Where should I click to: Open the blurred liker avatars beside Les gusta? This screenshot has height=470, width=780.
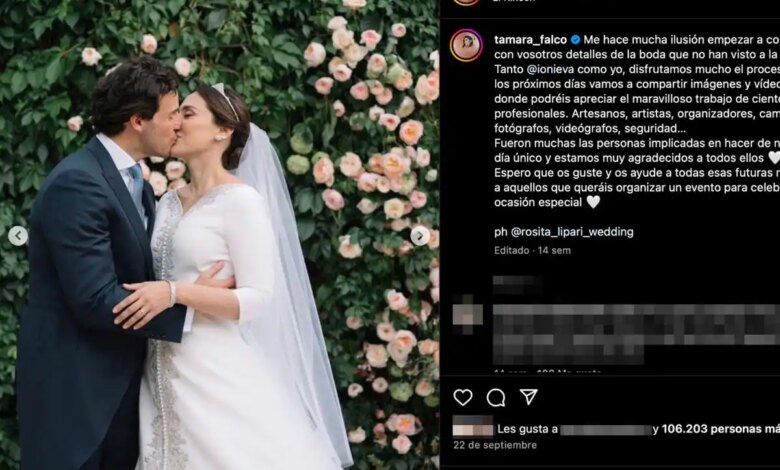[473, 426]
